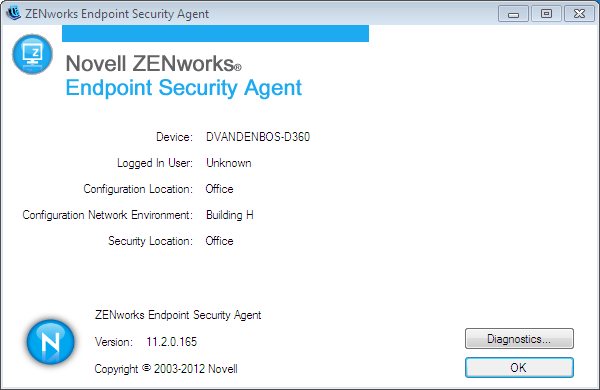This screenshot has width=600, height=390.
Task: Click the round Novell N logo
Action: tap(51, 341)
